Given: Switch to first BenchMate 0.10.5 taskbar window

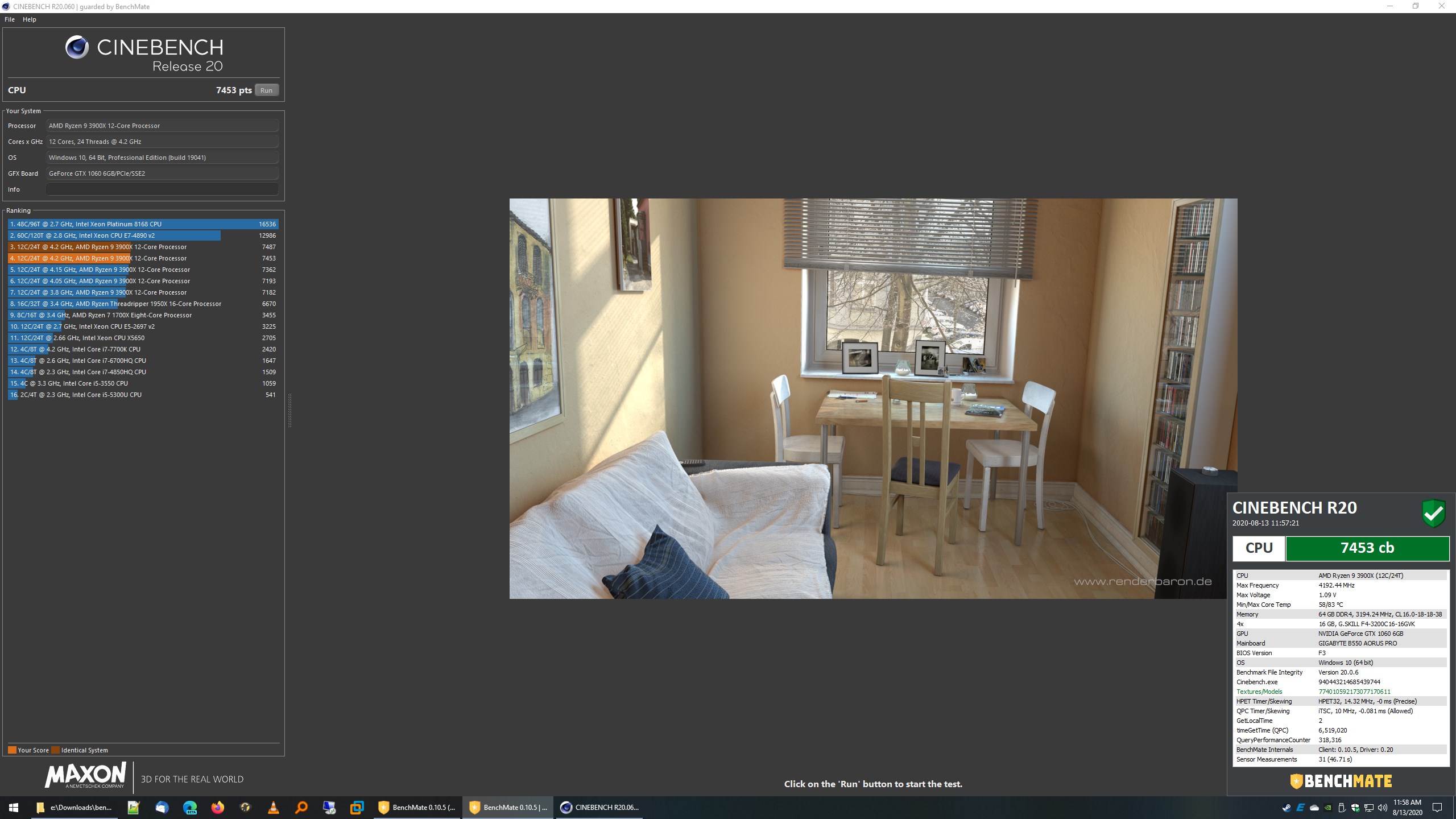Looking at the screenshot, I should click(x=417, y=807).
